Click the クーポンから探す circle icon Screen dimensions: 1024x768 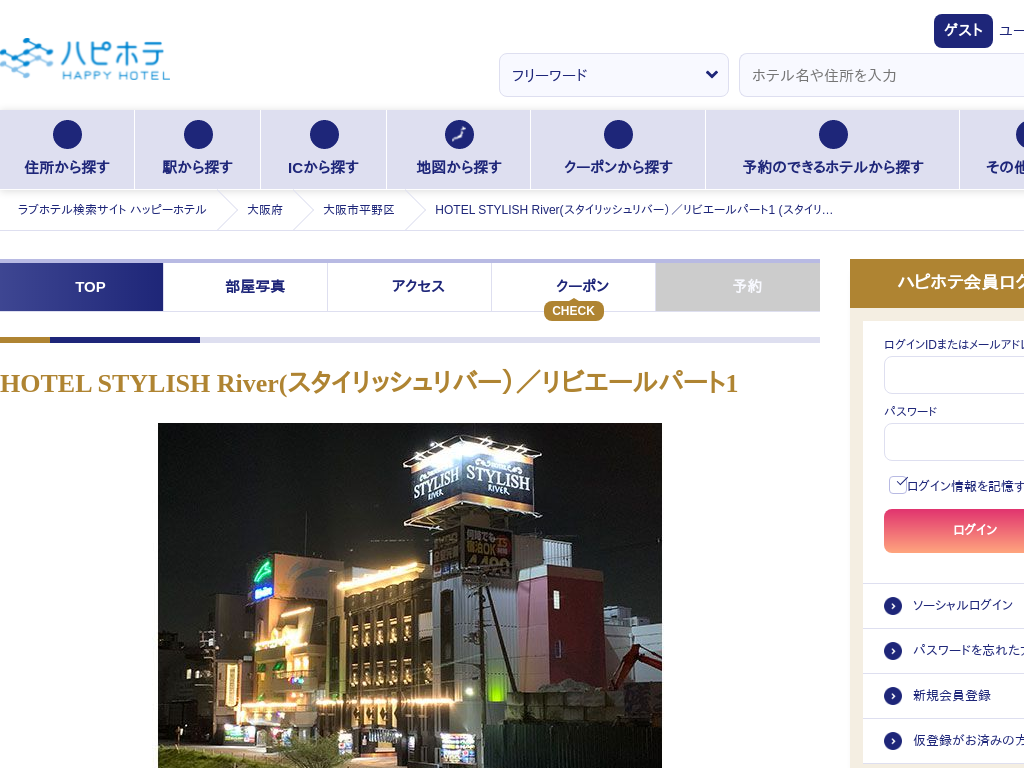[x=618, y=135]
